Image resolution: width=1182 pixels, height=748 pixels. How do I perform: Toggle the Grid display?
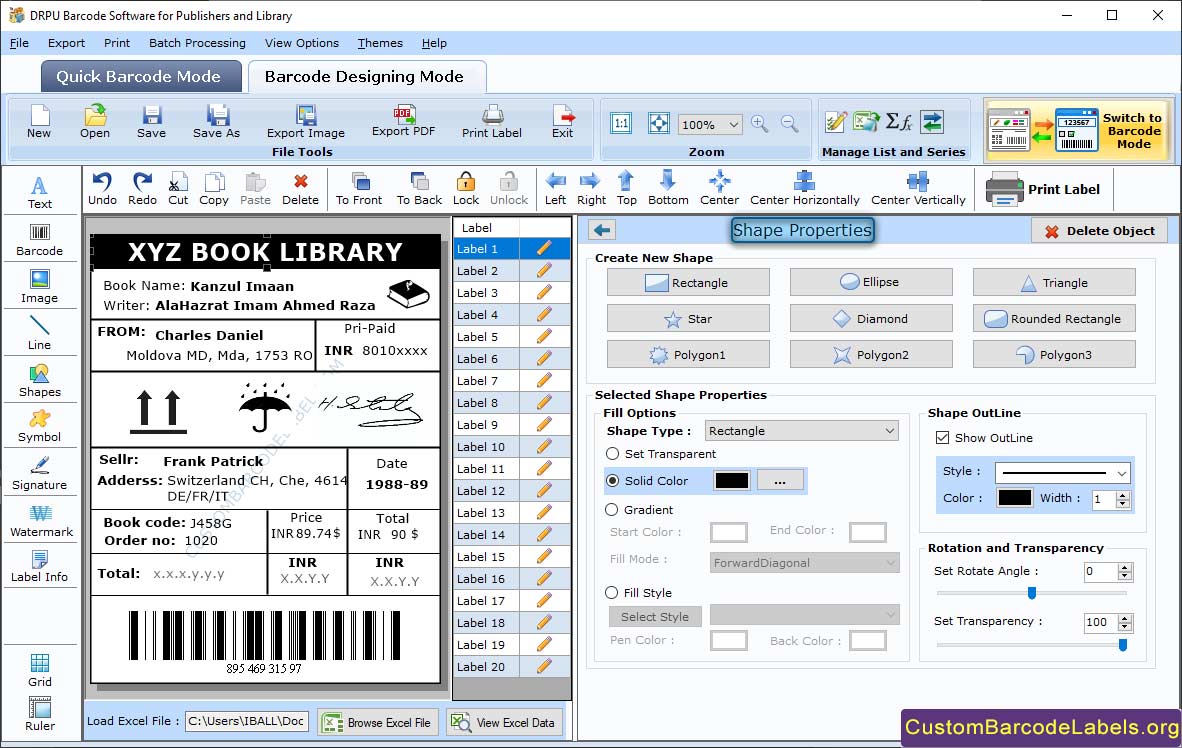[x=39, y=670]
